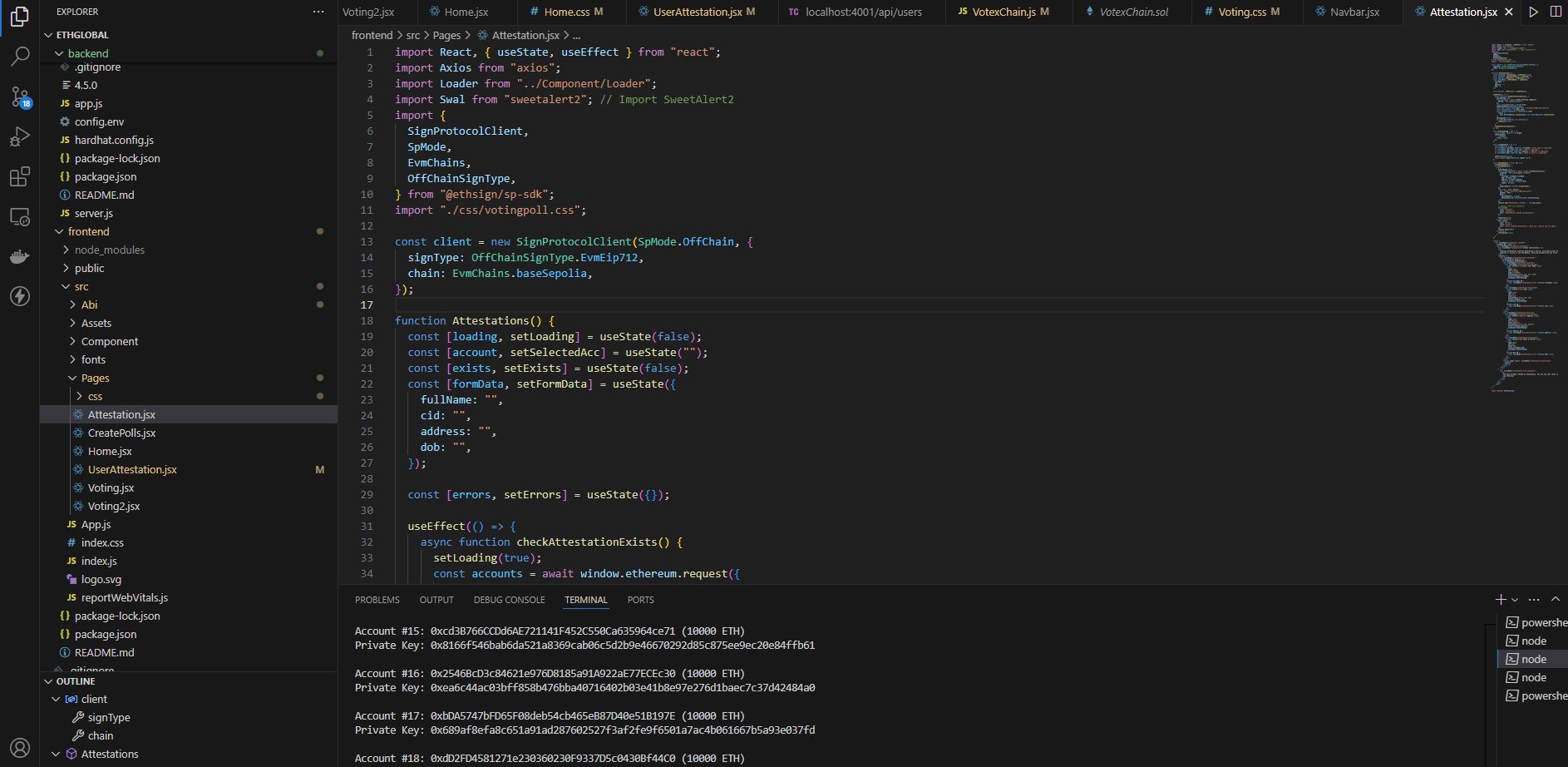This screenshot has width=1568, height=767.
Task: Click the Pages breadcrumb segment
Action: point(446,35)
